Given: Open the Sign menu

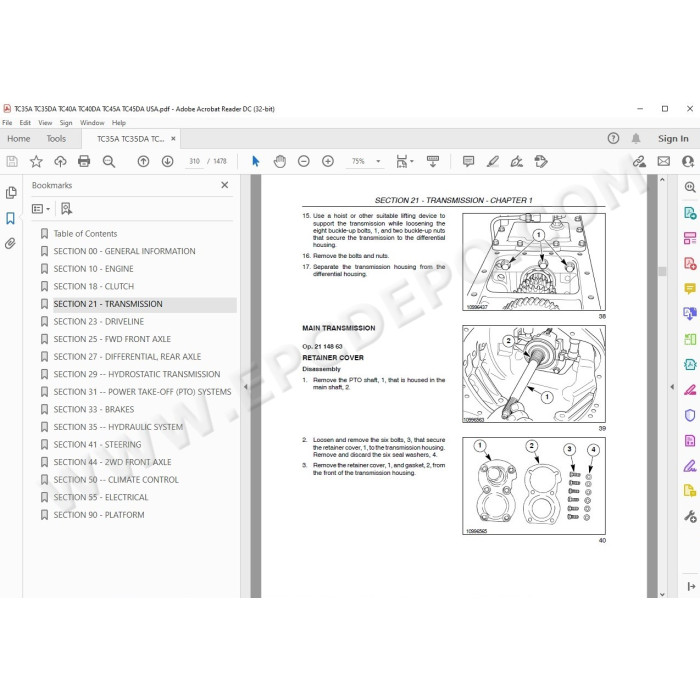Looking at the screenshot, I should (66, 123).
